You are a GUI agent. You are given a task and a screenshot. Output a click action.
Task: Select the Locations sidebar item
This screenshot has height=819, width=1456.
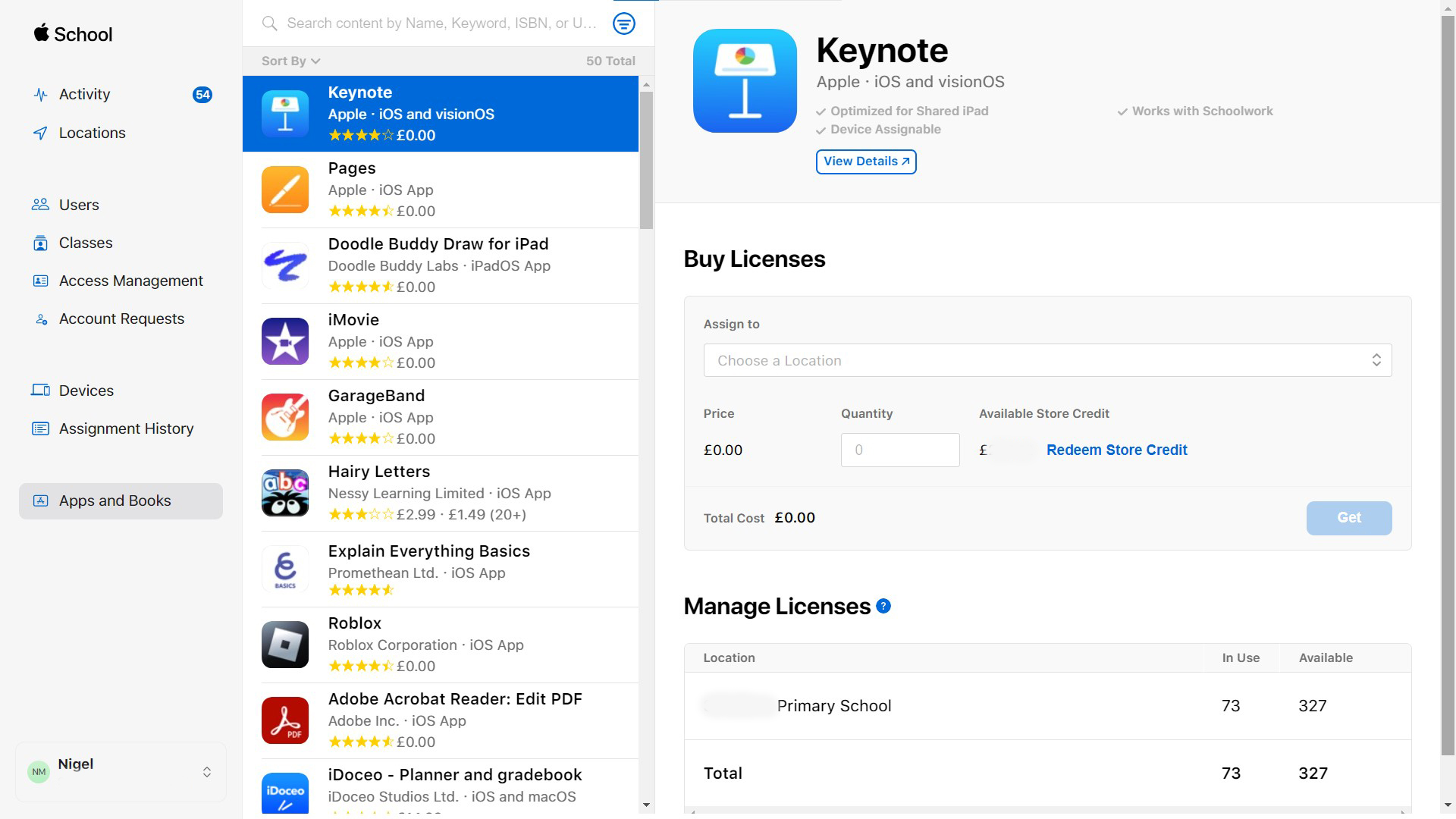[92, 133]
